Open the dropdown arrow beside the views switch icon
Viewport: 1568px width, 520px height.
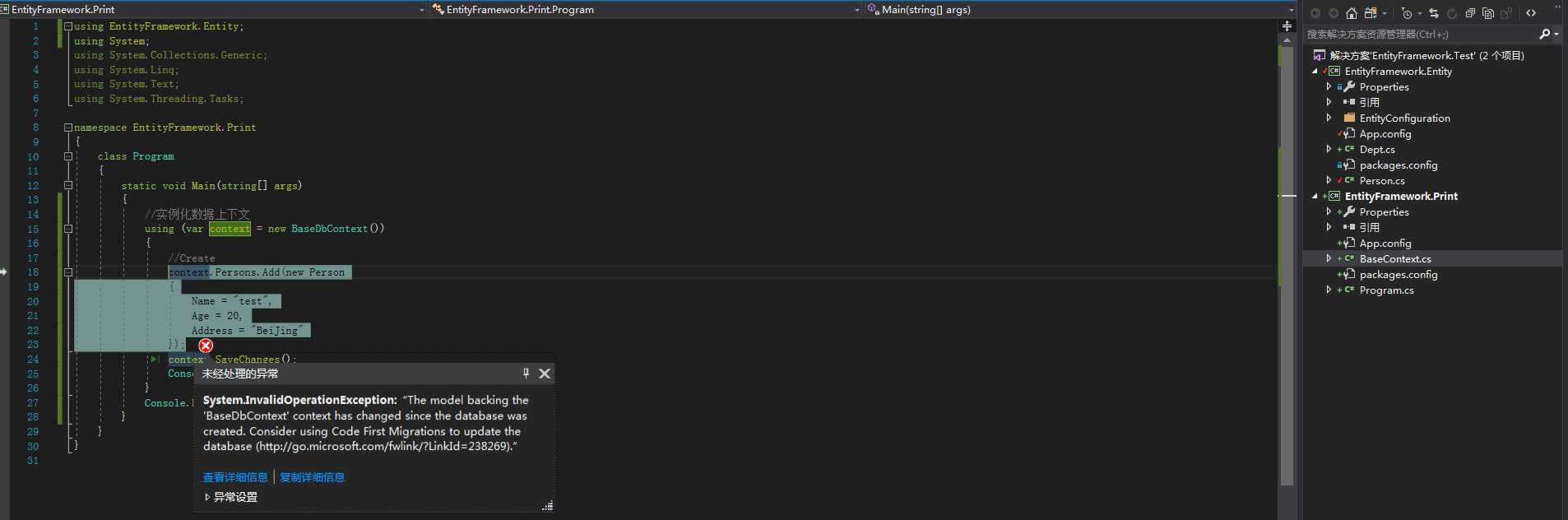(1385, 13)
